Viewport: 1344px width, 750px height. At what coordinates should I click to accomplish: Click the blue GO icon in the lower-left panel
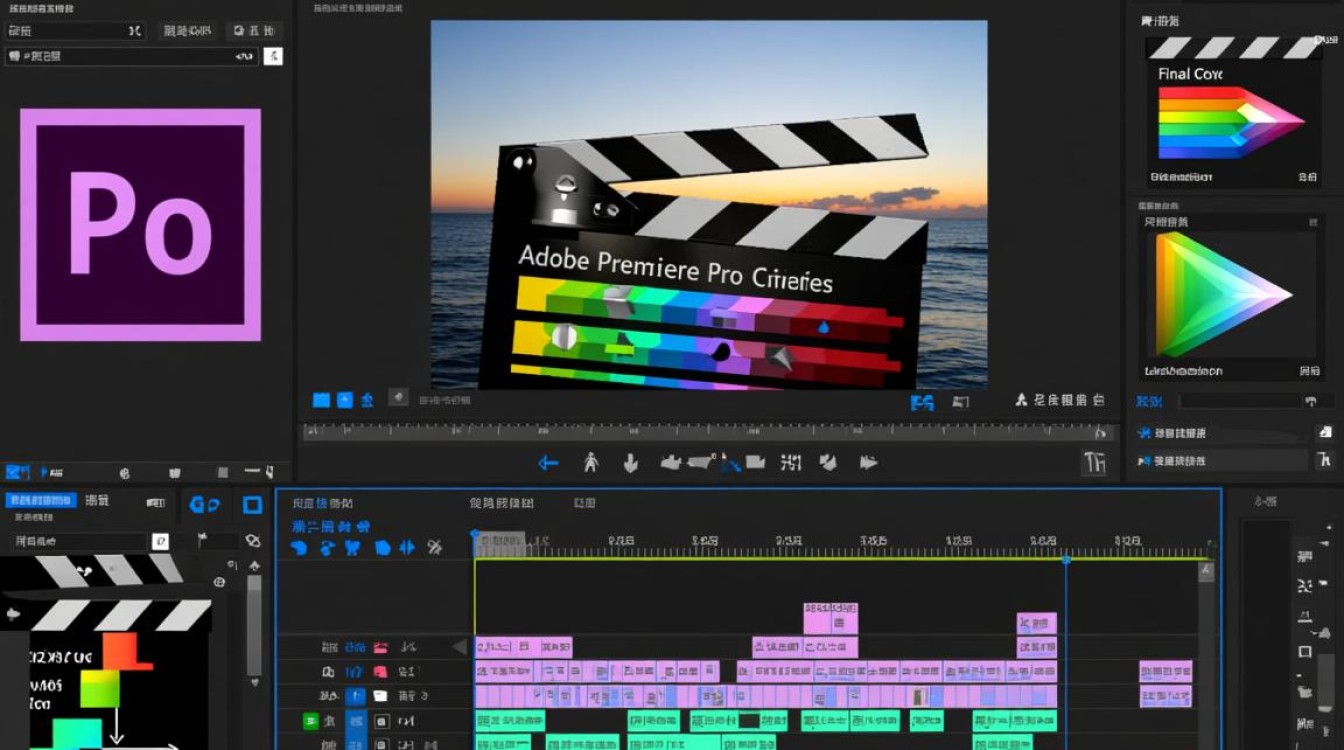[205, 505]
